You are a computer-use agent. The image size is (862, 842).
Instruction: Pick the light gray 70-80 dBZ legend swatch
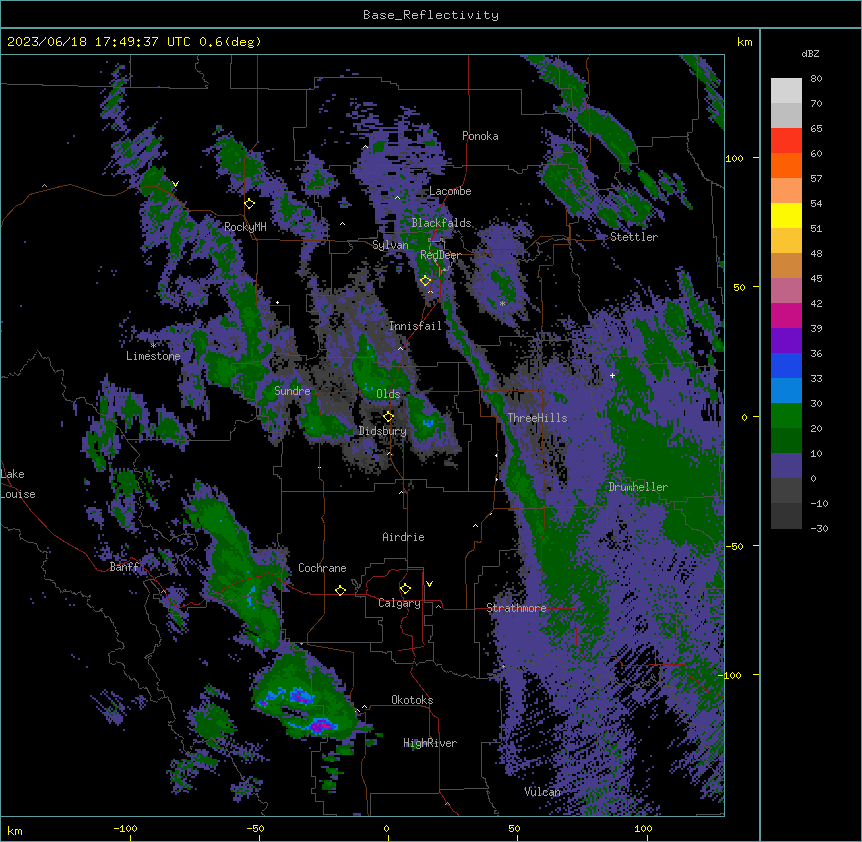[786, 91]
